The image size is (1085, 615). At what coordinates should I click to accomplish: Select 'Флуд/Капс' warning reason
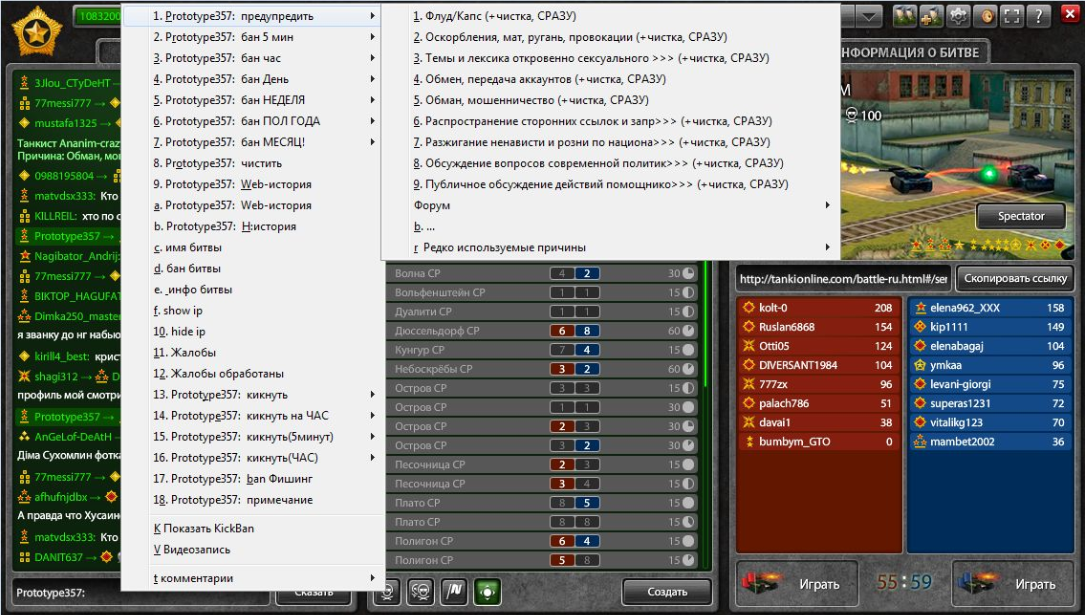pyautogui.click(x=495, y=16)
